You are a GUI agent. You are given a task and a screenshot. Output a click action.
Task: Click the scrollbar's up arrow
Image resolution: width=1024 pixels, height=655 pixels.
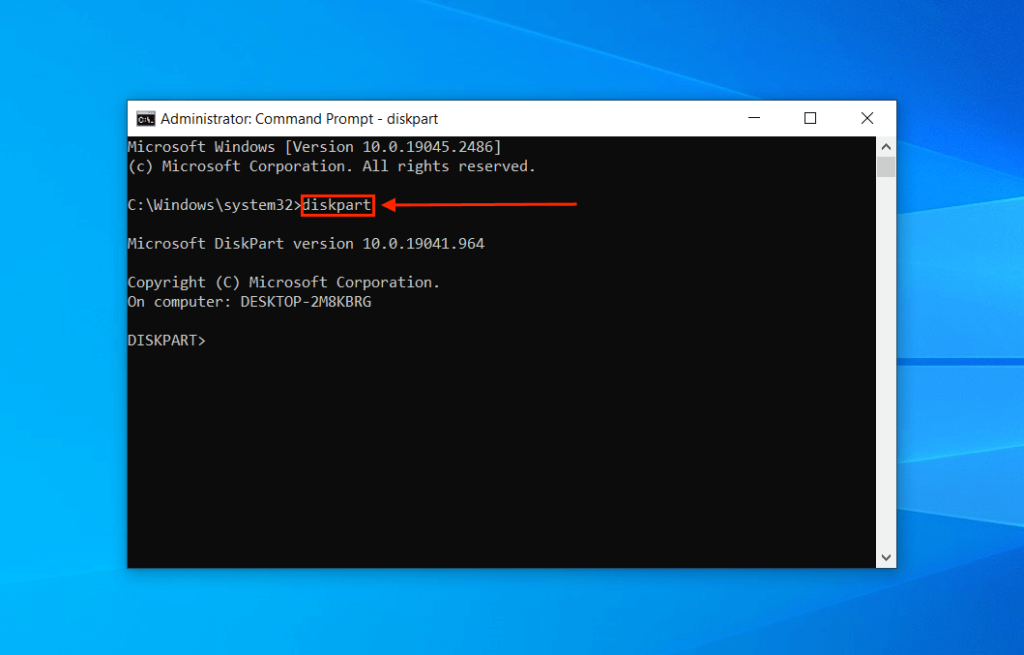885,145
